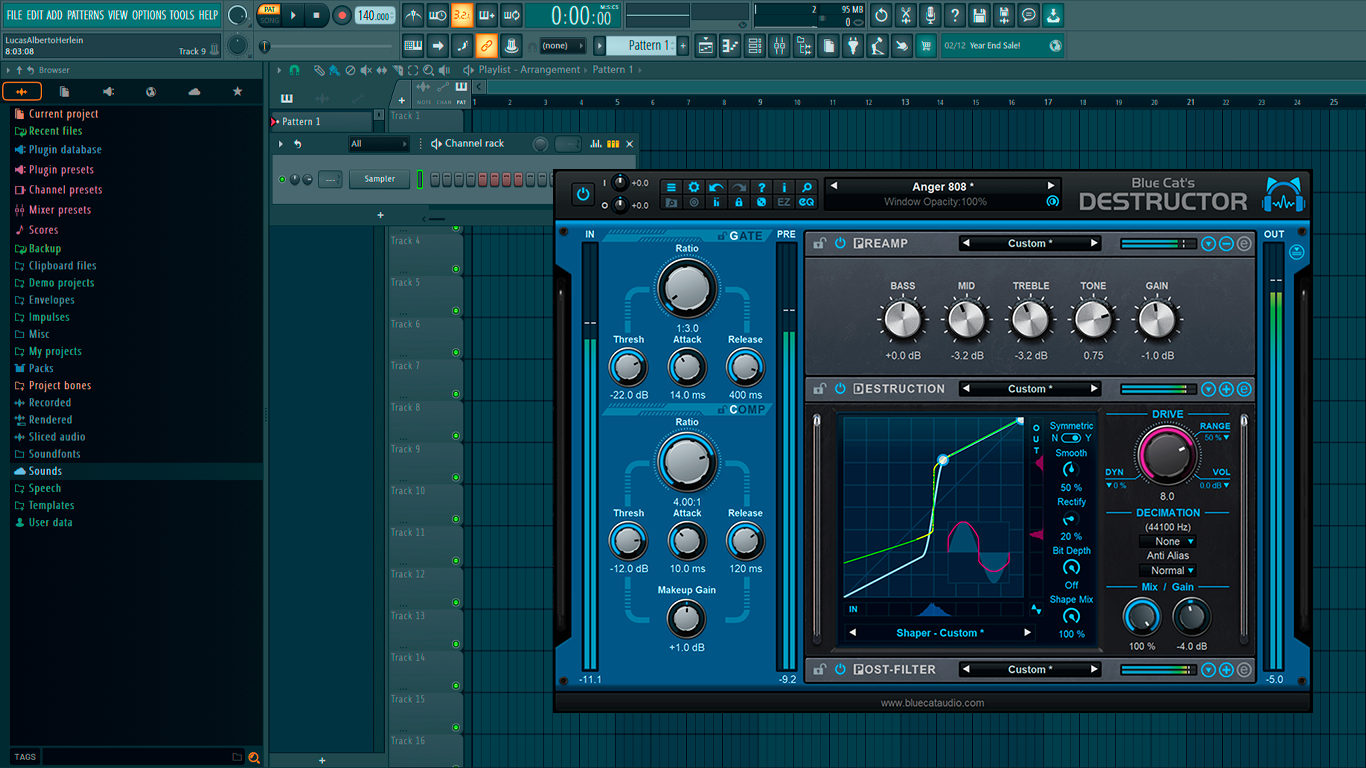This screenshot has height=768, width=1366.
Task: Toggle the Destruction section power icon
Action: [840, 389]
